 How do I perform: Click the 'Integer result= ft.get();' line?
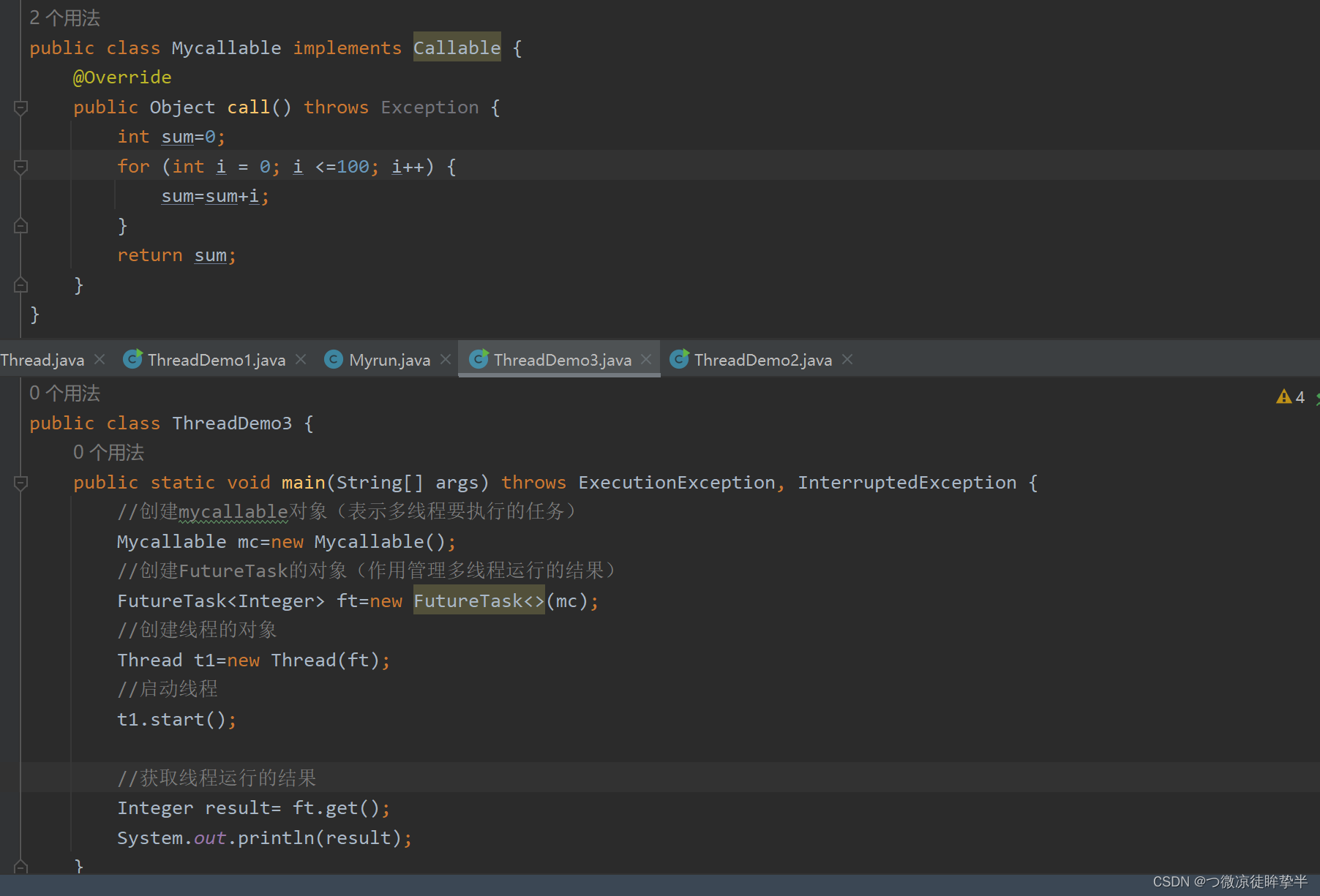click(254, 808)
